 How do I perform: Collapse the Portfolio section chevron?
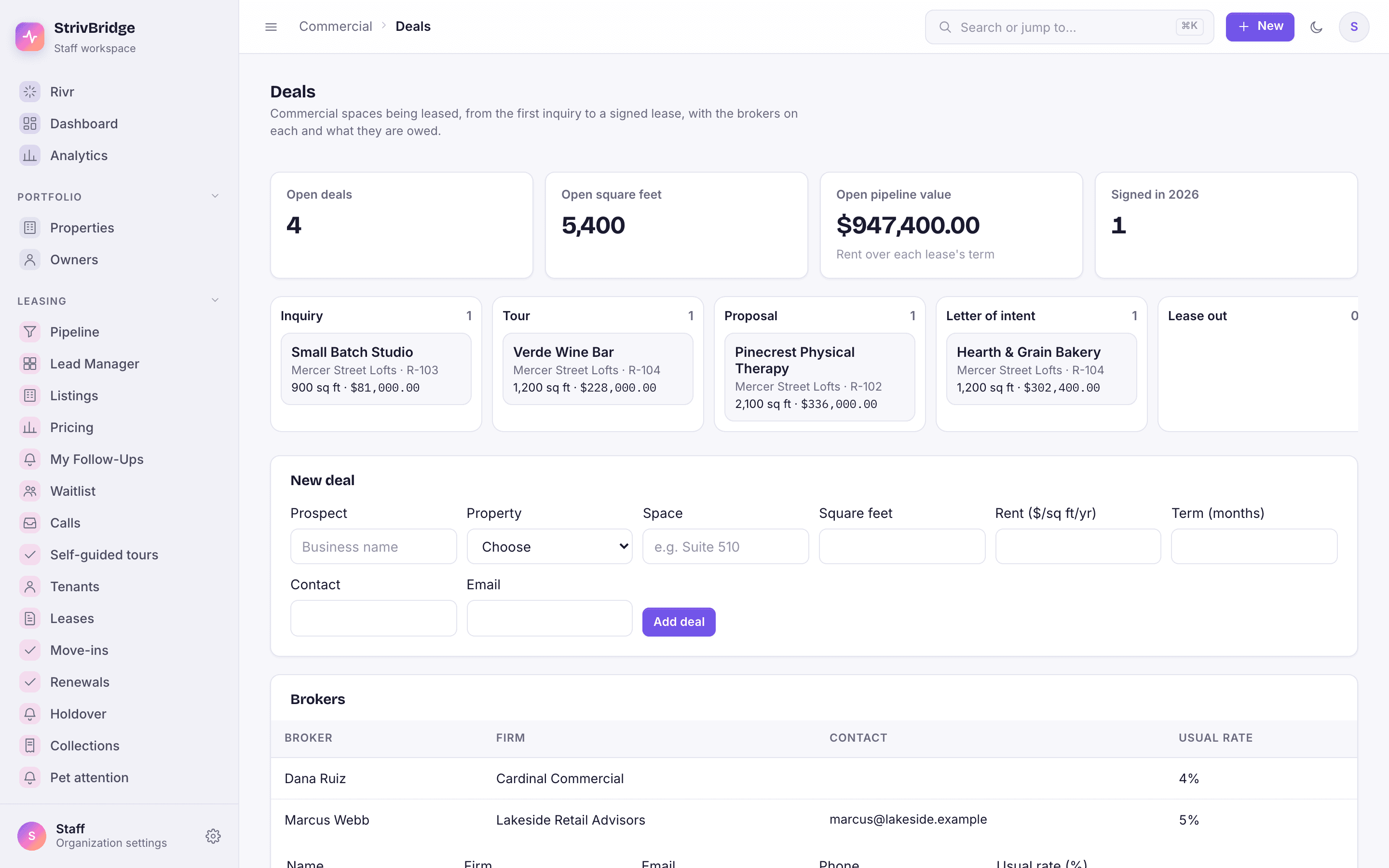coord(215,196)
